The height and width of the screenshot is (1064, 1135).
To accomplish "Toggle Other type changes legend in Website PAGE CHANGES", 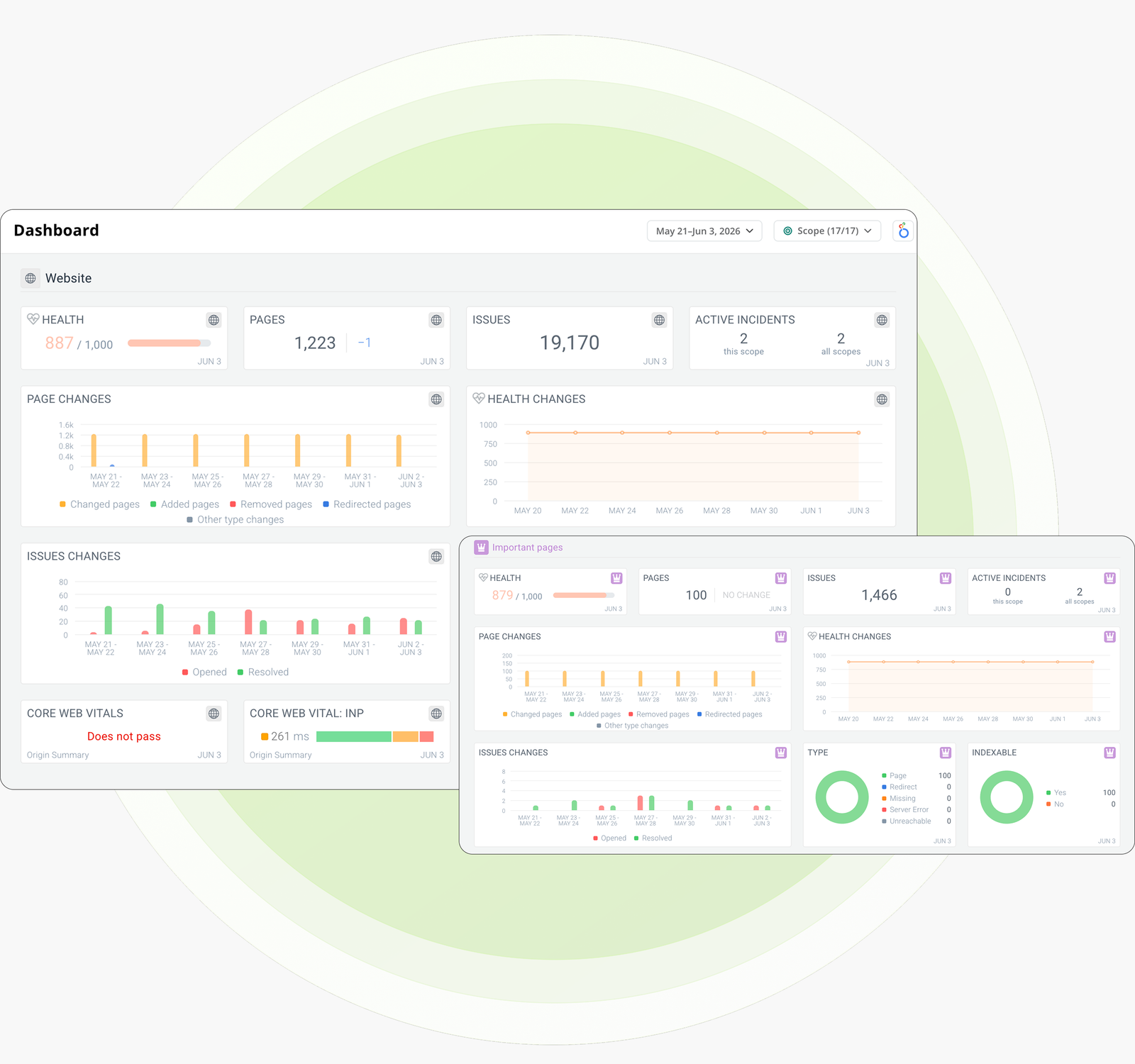I will click(x=235, y=520).
